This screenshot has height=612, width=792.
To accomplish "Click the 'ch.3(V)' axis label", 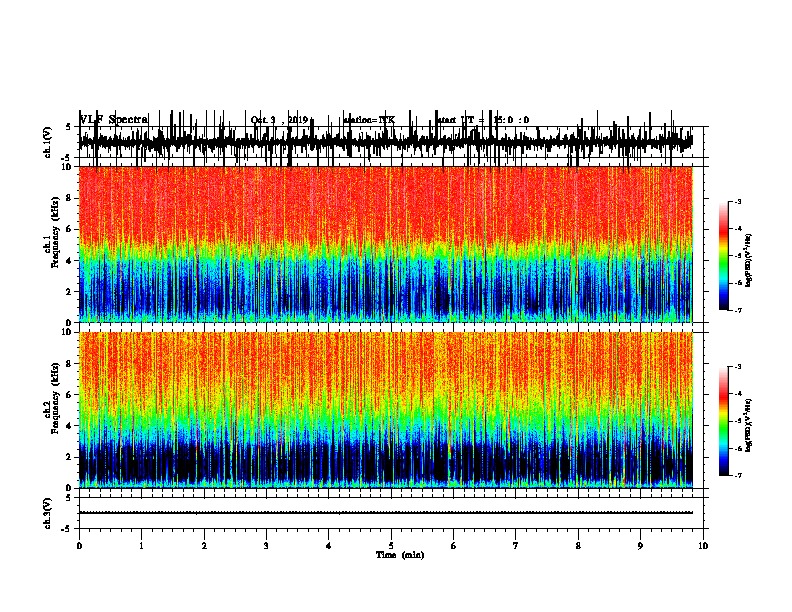I will click(x=47, y=513).
